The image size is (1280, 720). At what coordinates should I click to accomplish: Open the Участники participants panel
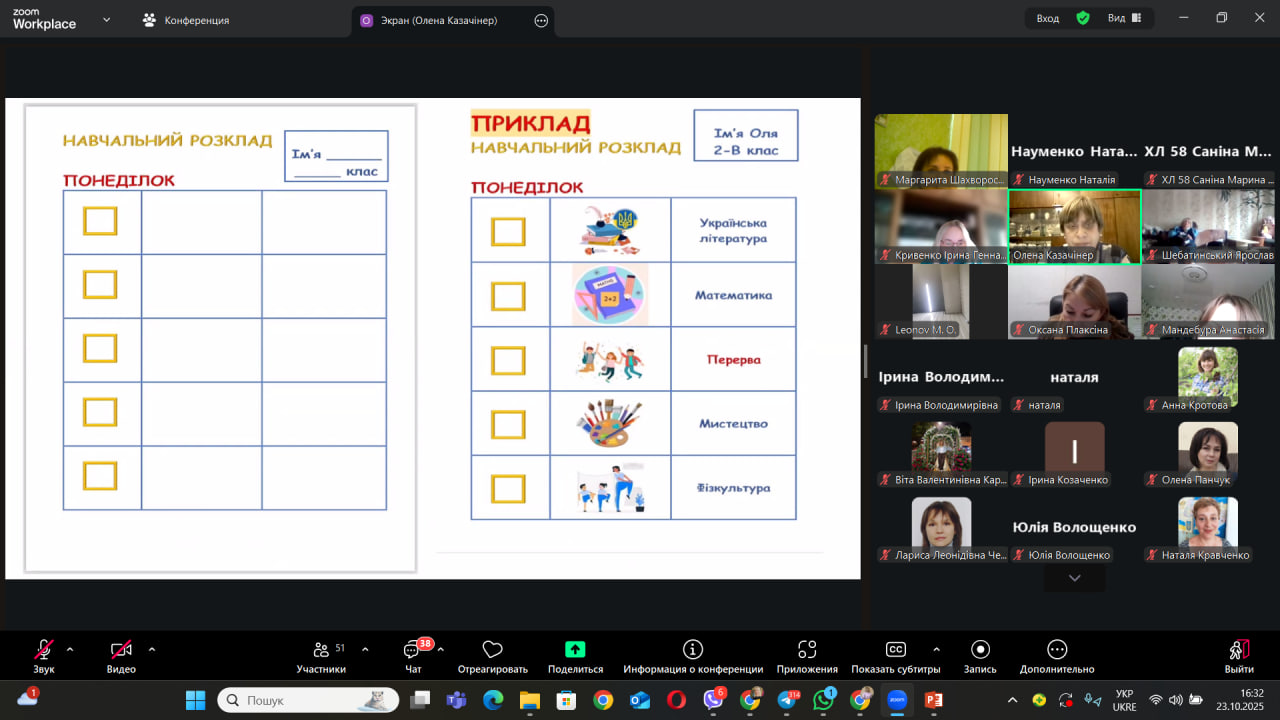tap(321, 651)
